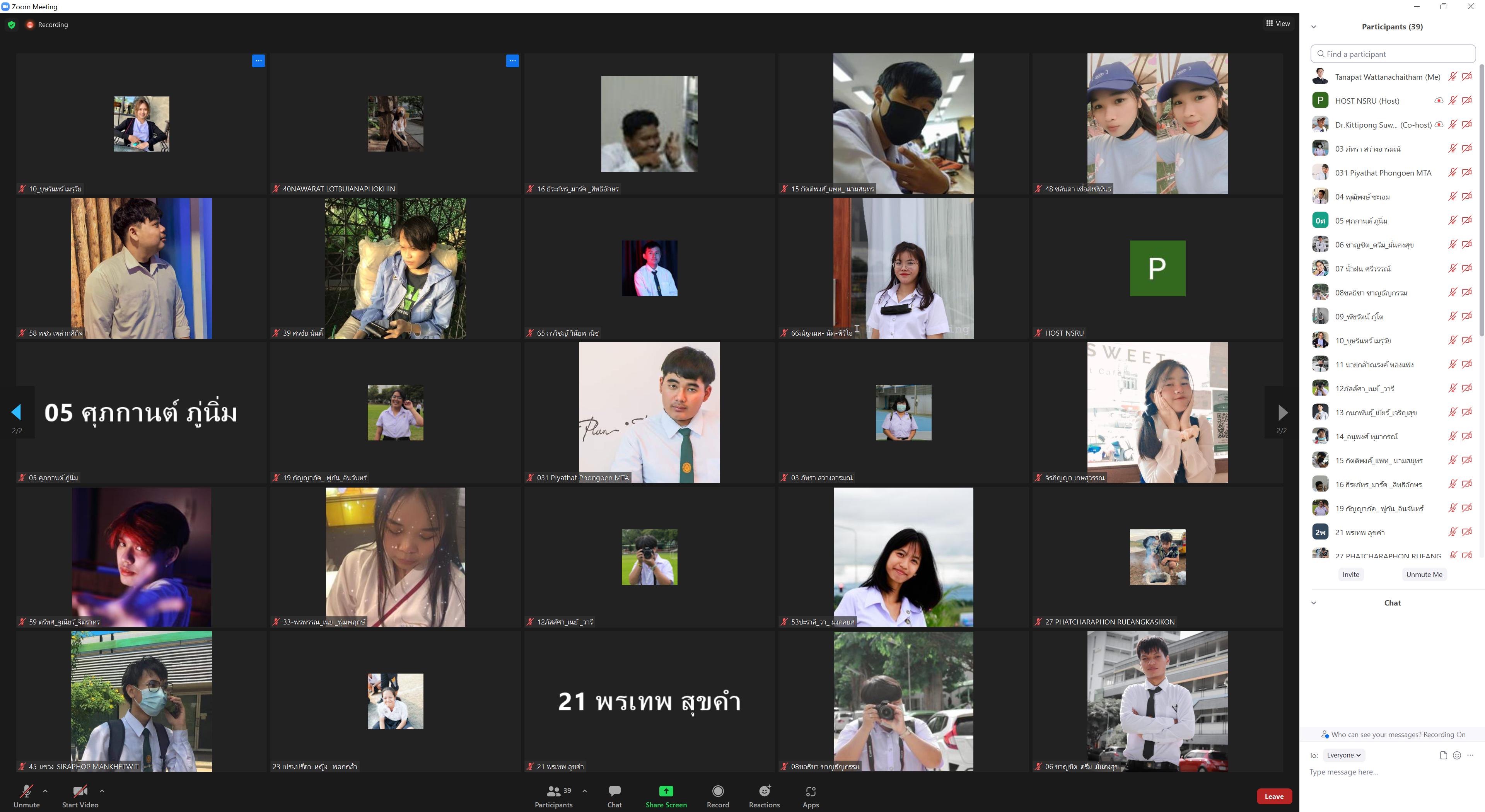The image size is (1485, 812).
Task: Select 031 Piyathat Phongoen MTA row
Action: [1392, 172]
